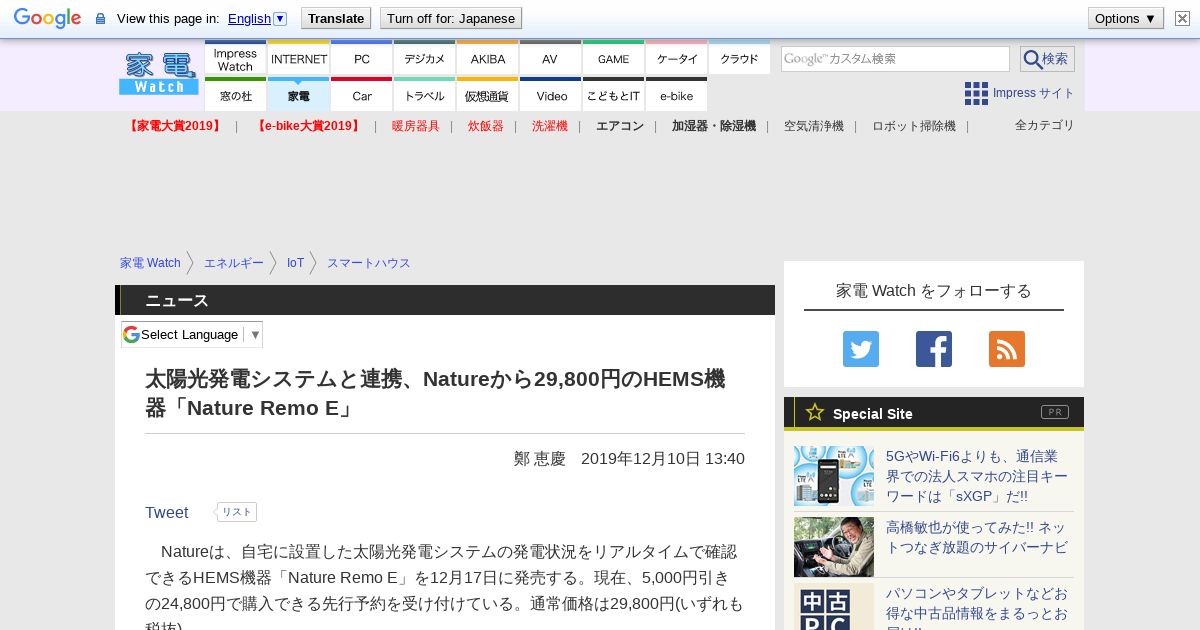
Task: Open the PC tab
Action: pos(361,59)
